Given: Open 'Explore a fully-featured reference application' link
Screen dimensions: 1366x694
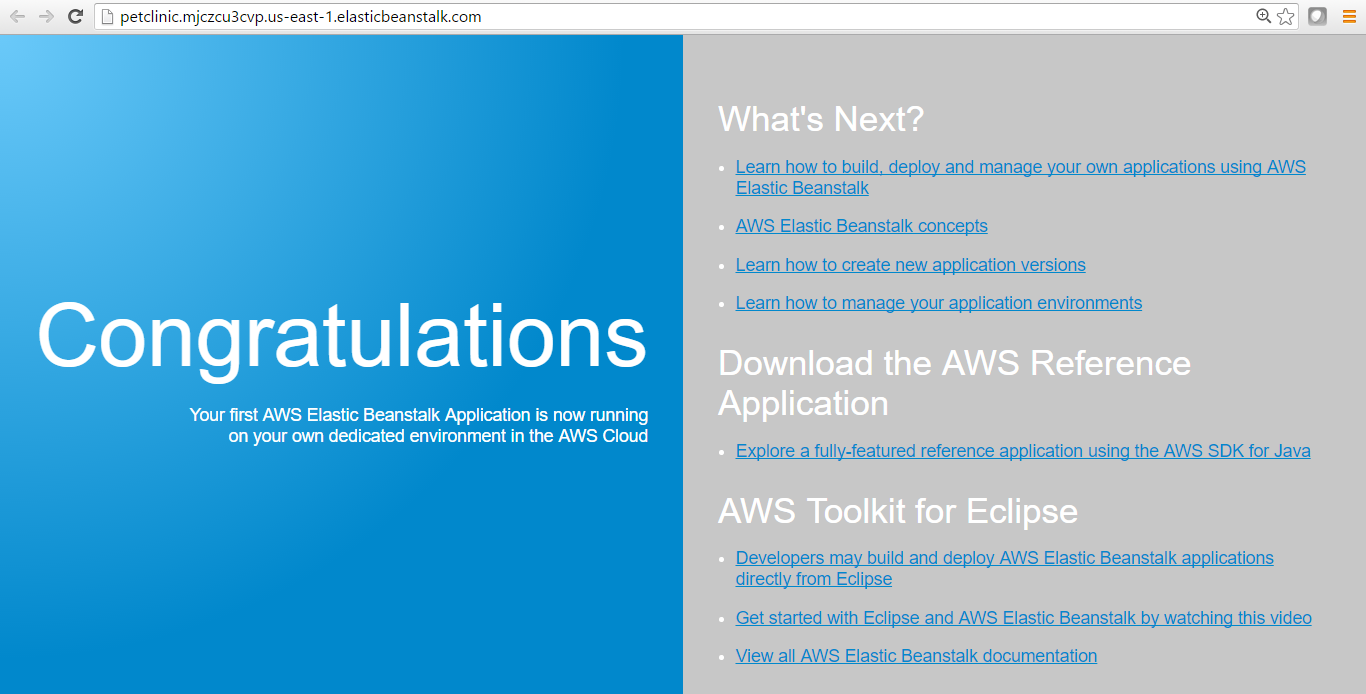Looking at the screenshot, I should coord(1023,451).
